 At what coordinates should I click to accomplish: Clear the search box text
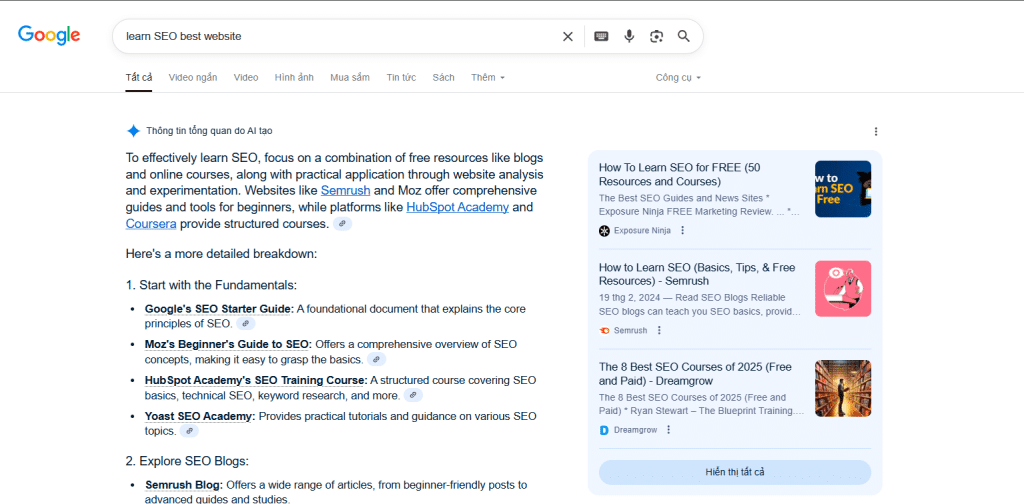(x=568, y=36)
